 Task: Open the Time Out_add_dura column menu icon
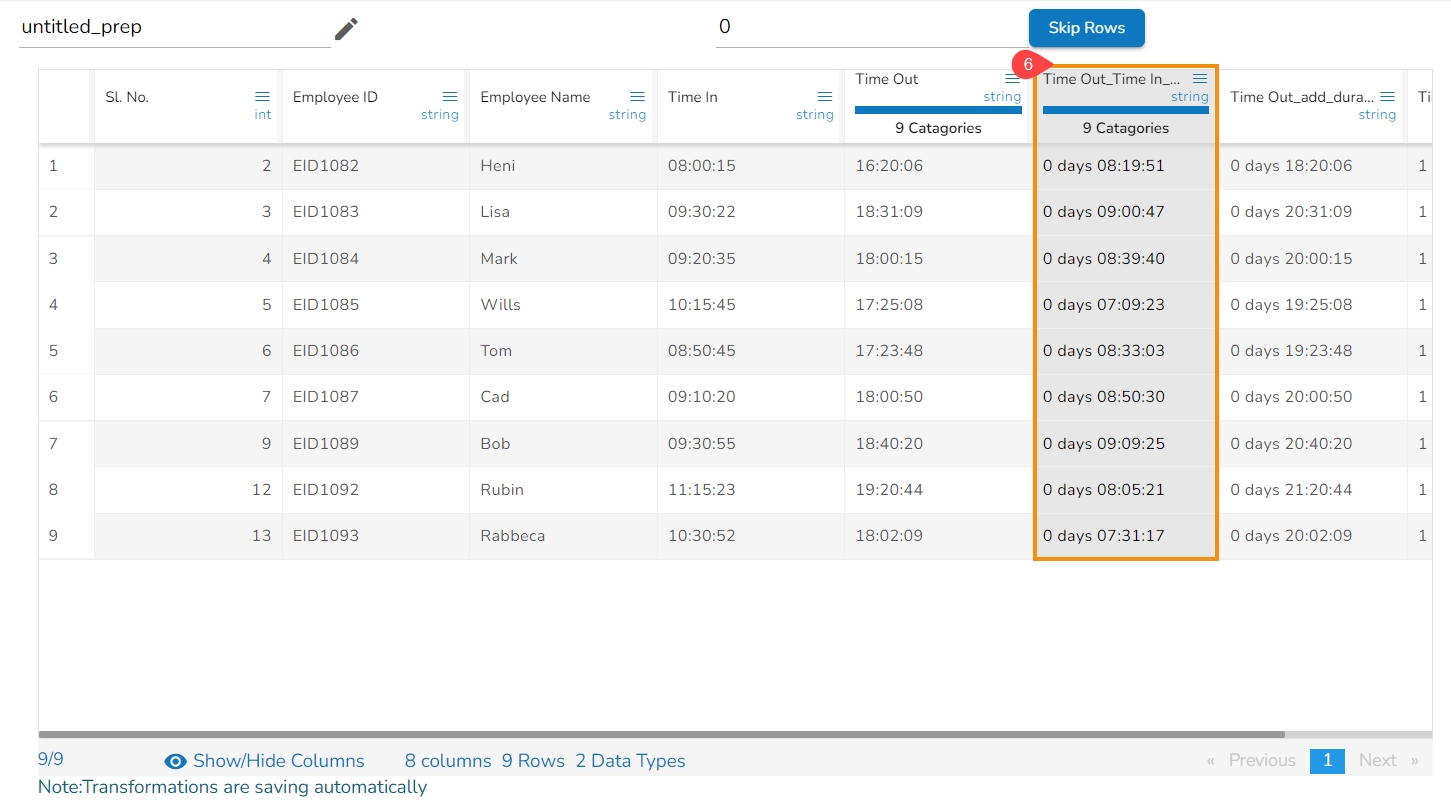[1388, 97]
